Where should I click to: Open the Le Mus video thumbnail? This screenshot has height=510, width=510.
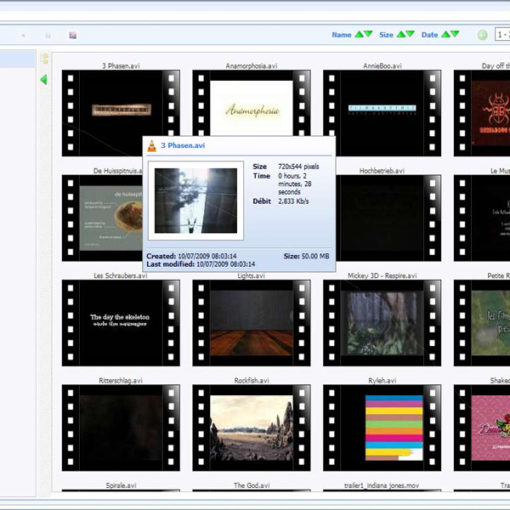pyautogui.click(x=482, y=218)
